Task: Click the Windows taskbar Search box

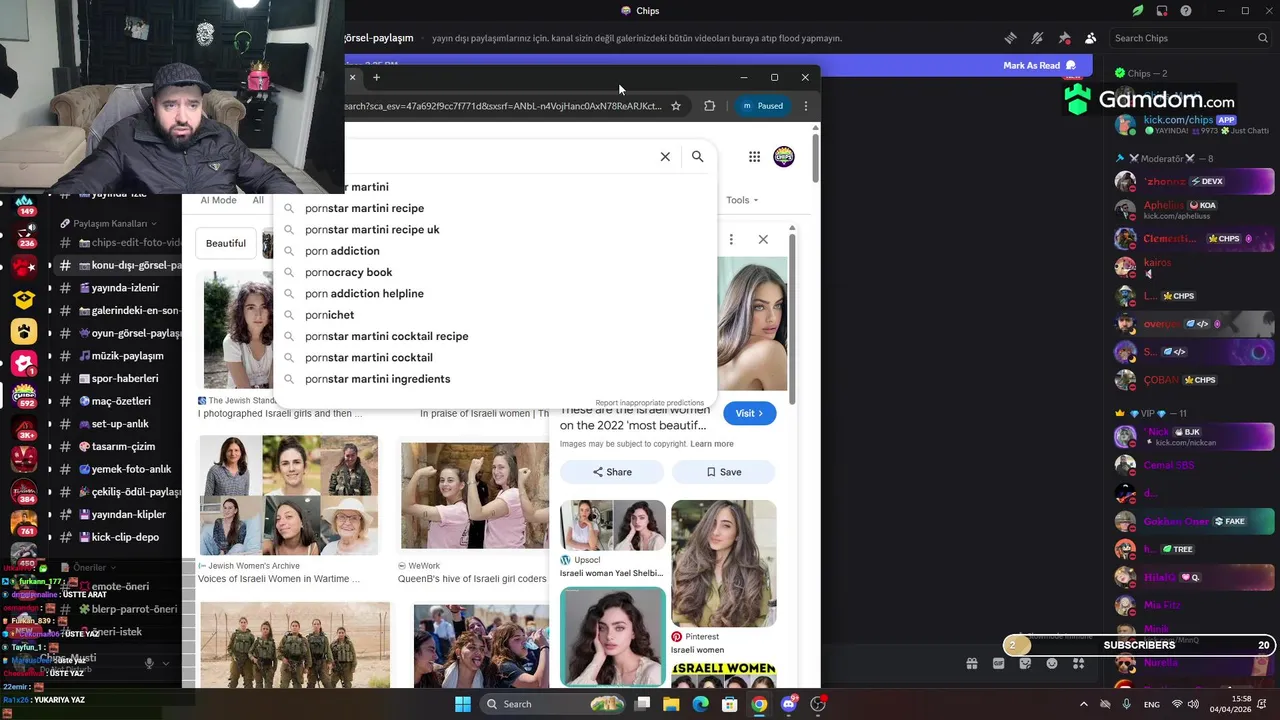Action: coord(553,704)
